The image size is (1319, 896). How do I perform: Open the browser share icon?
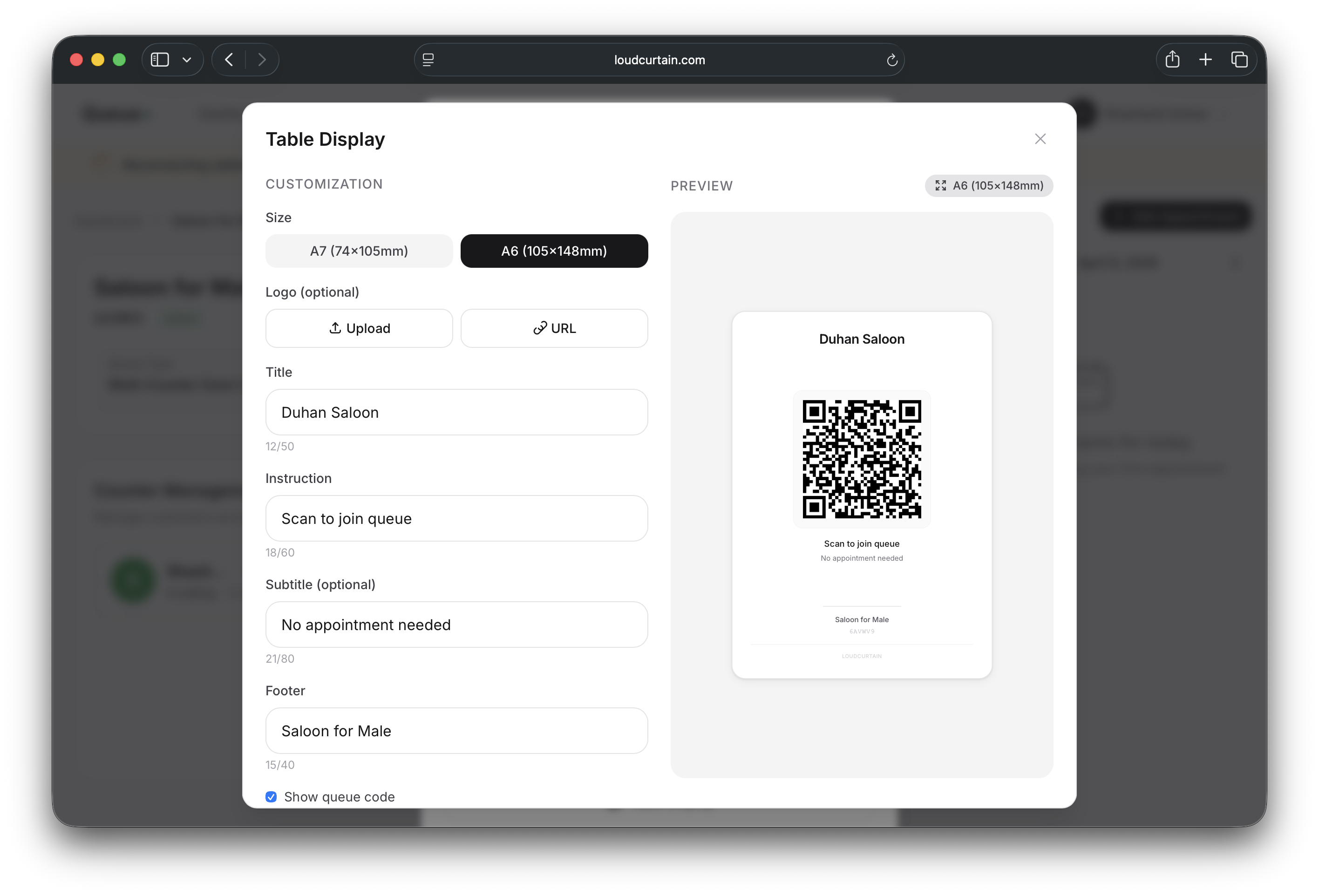1172,60
